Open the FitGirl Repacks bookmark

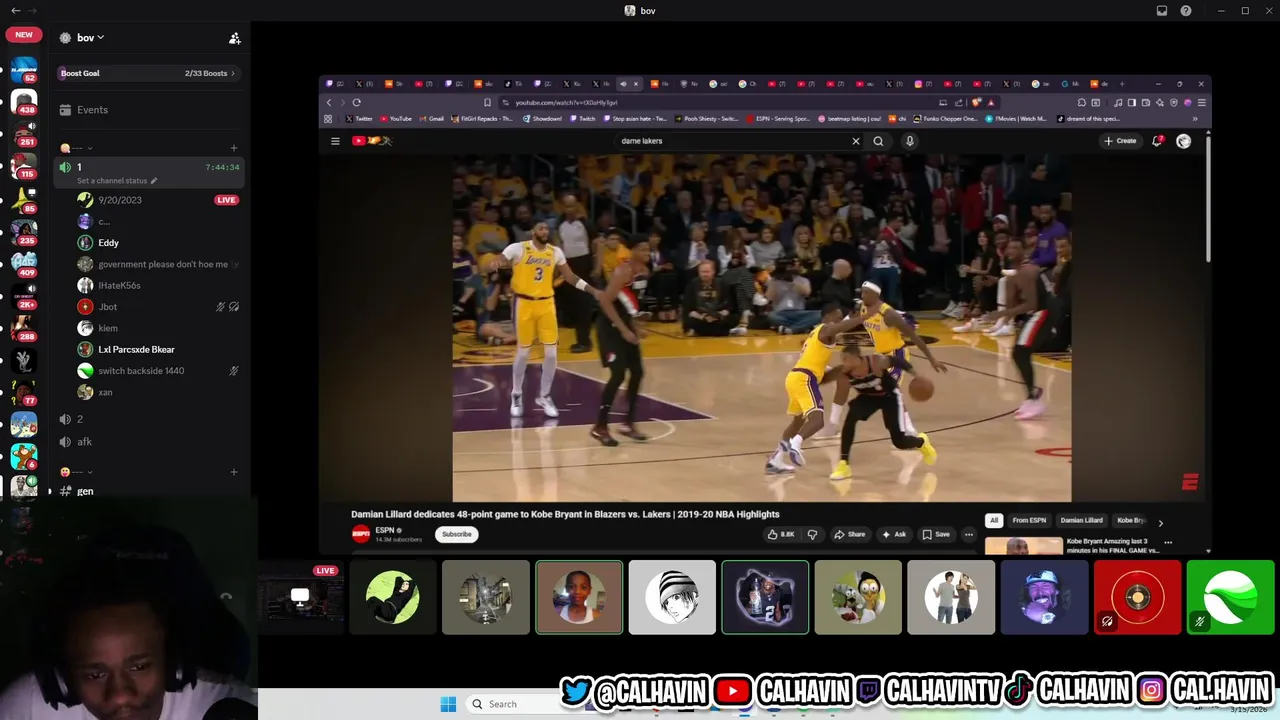tap(482, 119)
